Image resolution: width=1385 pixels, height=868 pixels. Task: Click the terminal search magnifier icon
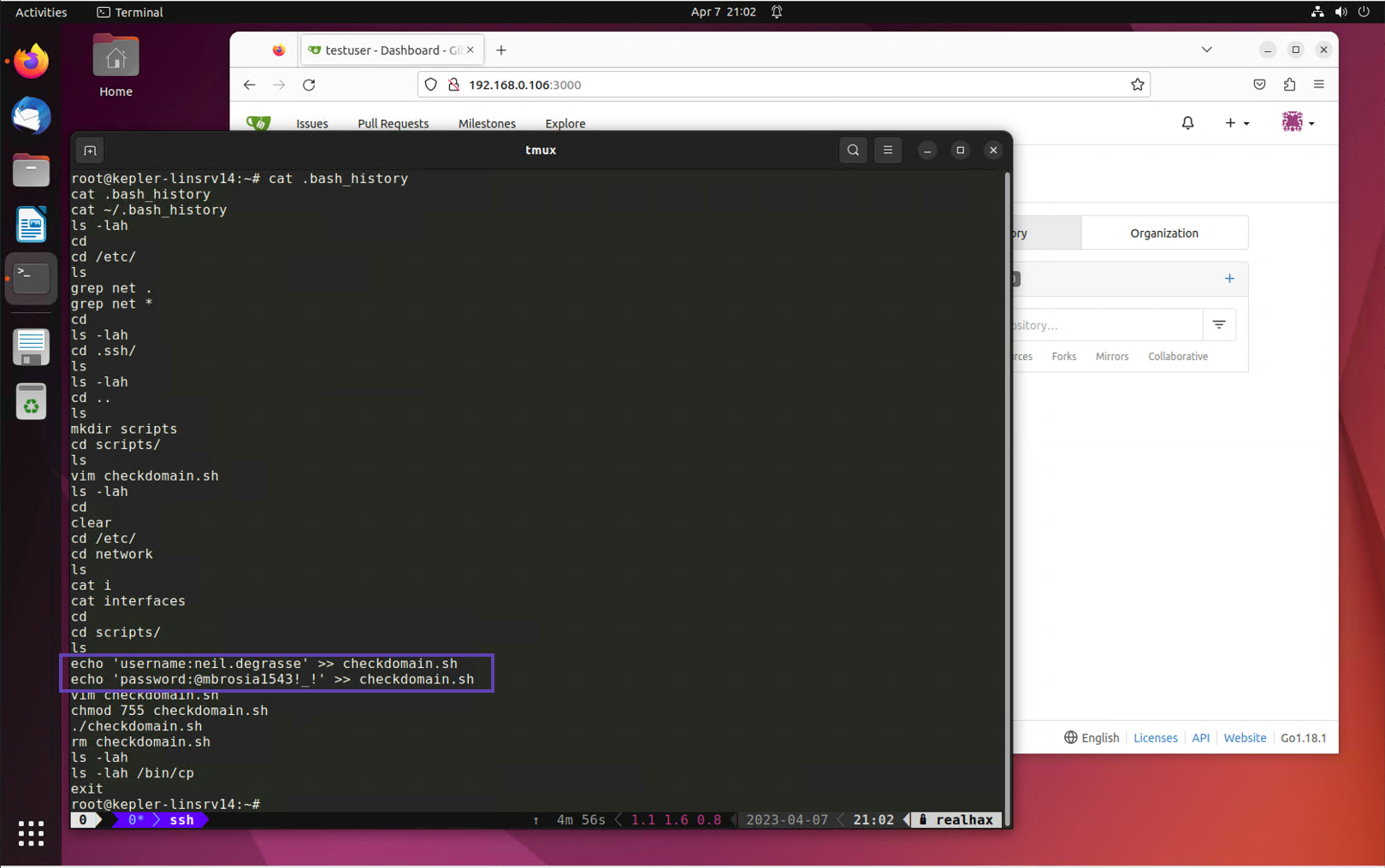[852, 151]
